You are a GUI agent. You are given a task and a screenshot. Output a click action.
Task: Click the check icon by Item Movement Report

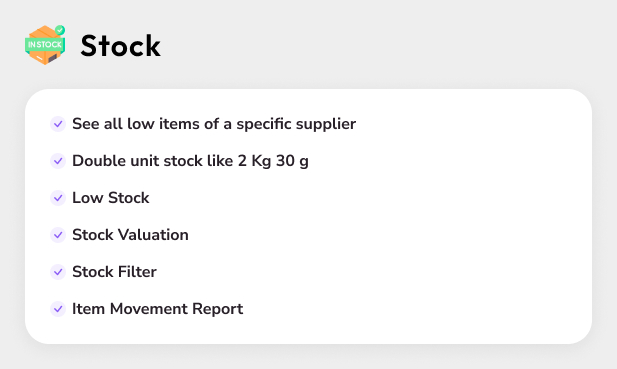pos(58,309)
